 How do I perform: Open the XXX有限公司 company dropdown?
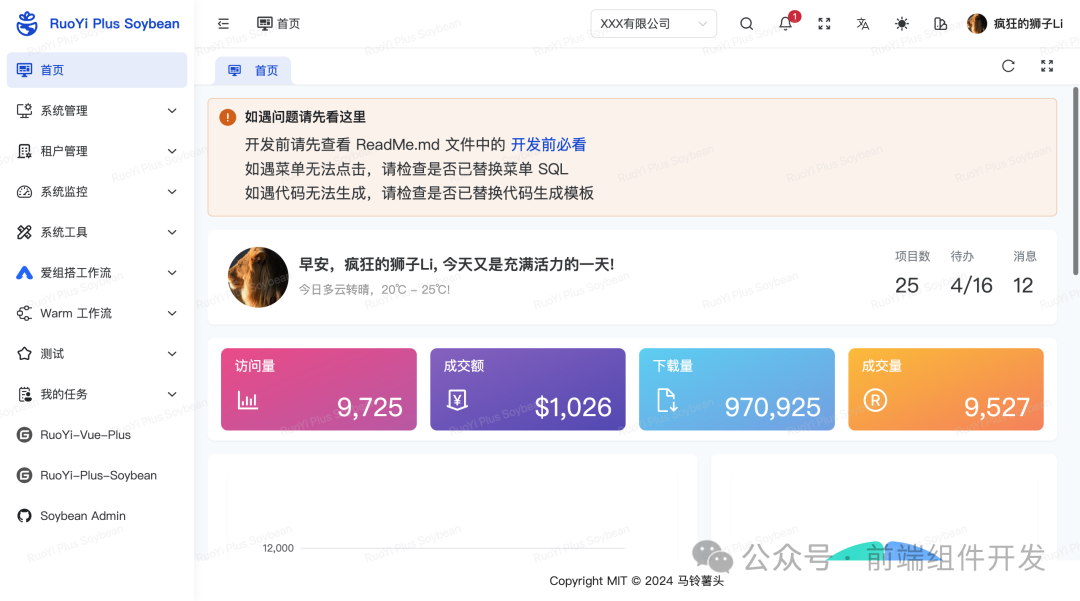coord(653,23)
